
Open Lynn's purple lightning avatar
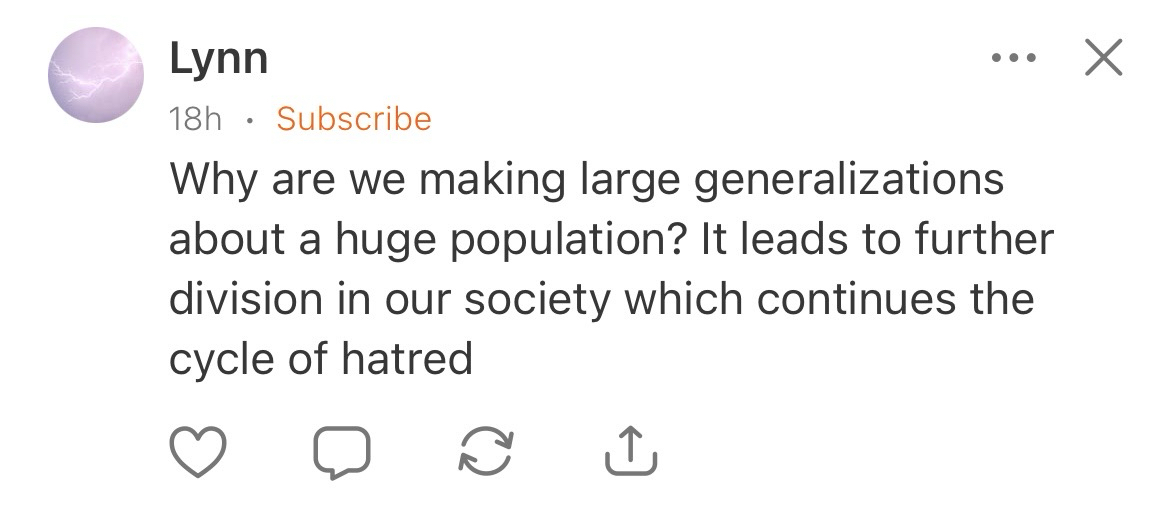tap(97, 75)
